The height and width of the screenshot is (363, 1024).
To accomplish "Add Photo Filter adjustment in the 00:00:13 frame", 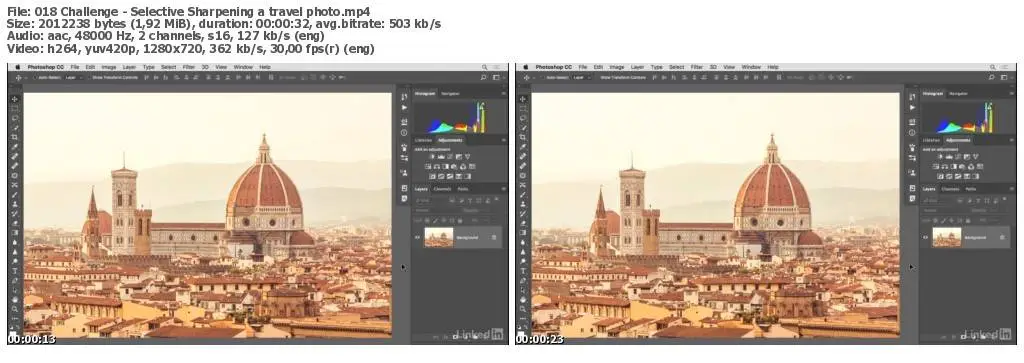I will pyautogui.click(x=454, y=166).
